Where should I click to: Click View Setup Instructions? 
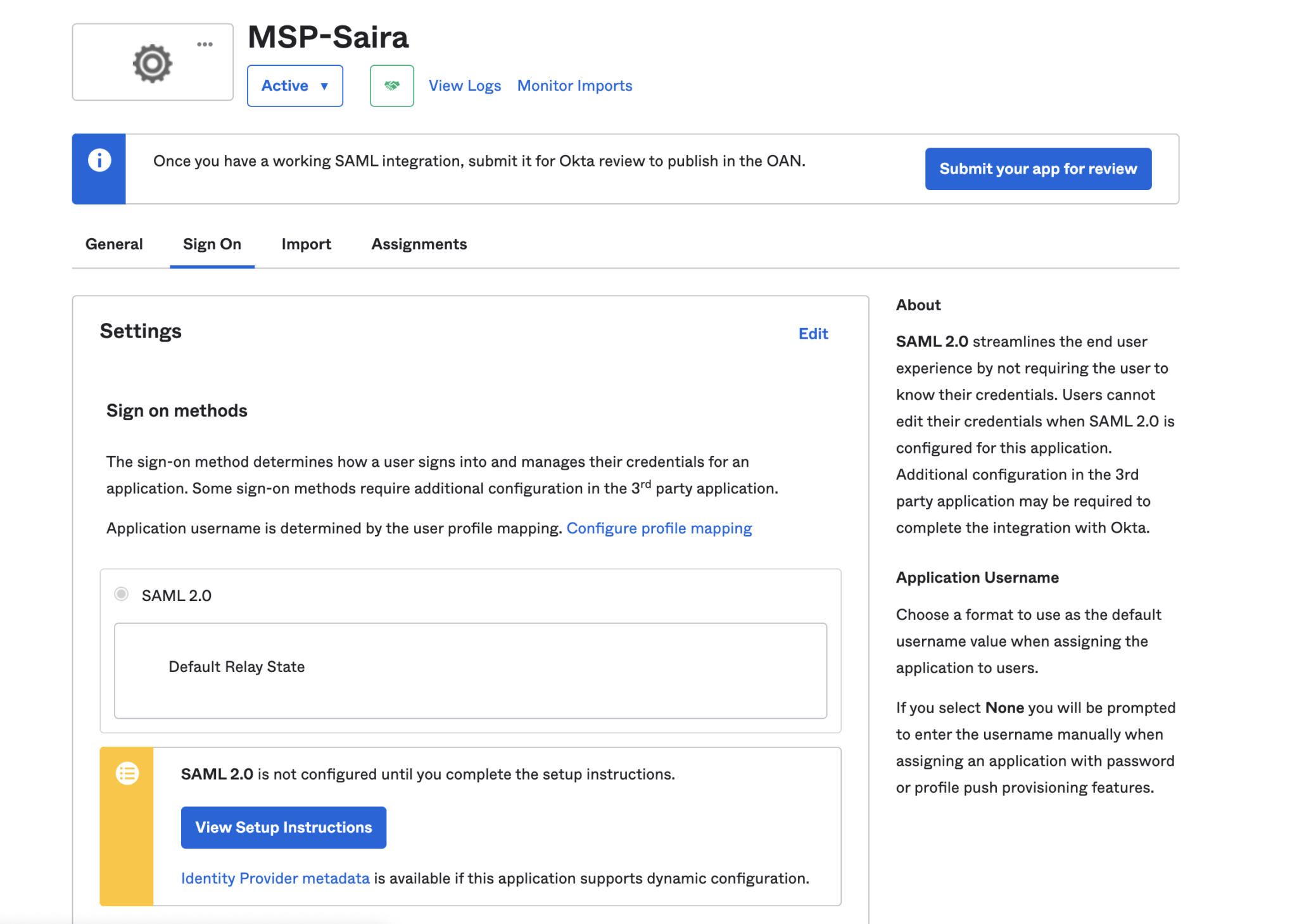click(283, 827)
